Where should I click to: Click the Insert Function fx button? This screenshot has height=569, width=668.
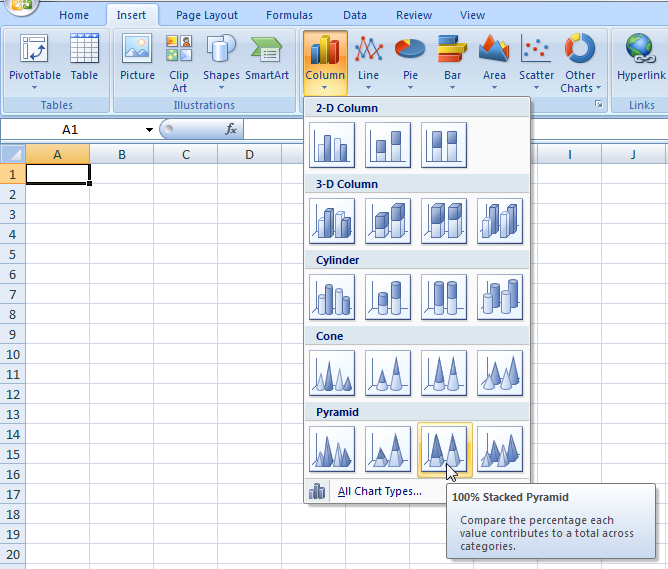[231, 129]
